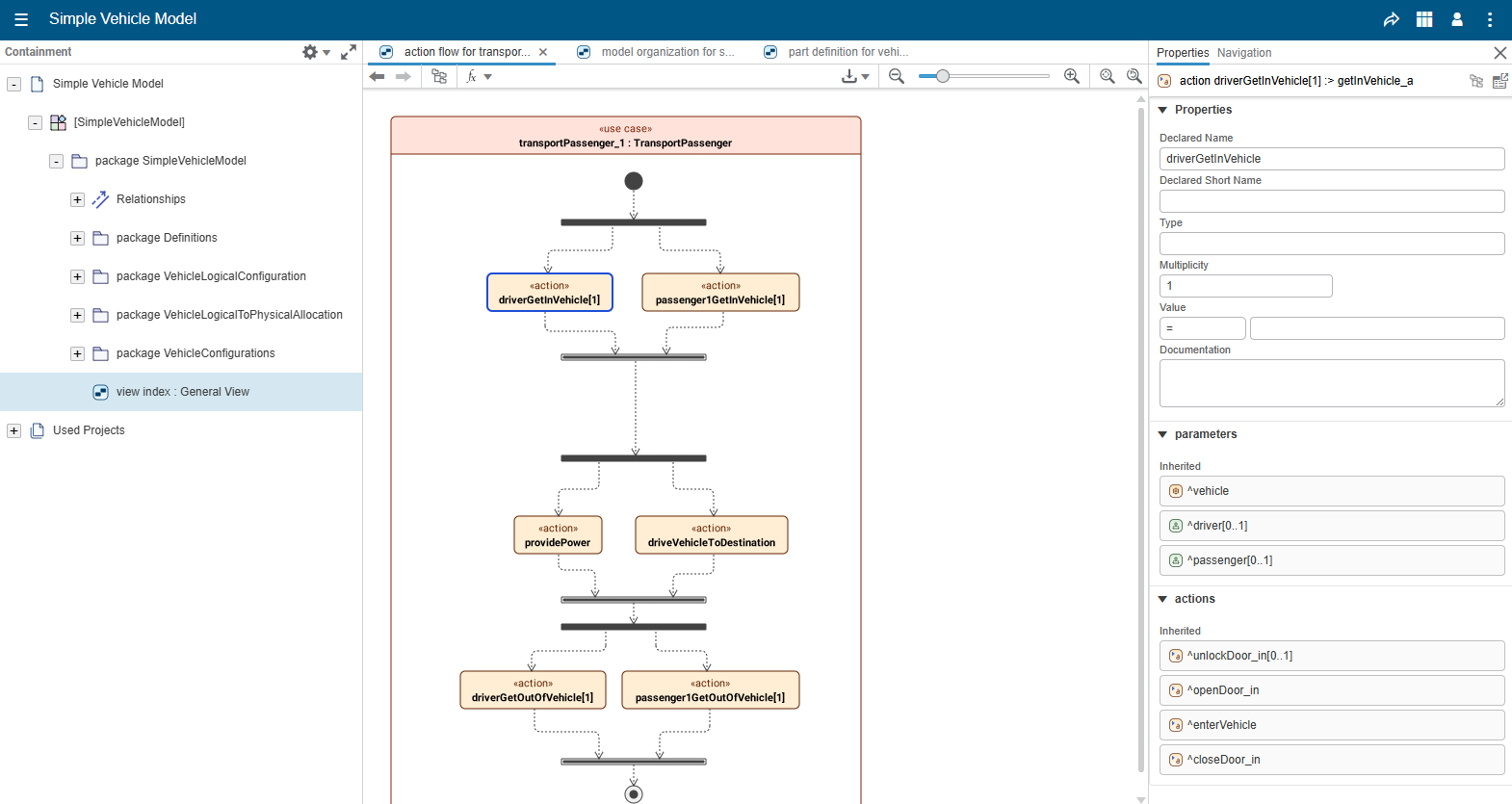Open the fx expression dropdown
Viewport: 1512px width, 804px height.
pos(479,76)
